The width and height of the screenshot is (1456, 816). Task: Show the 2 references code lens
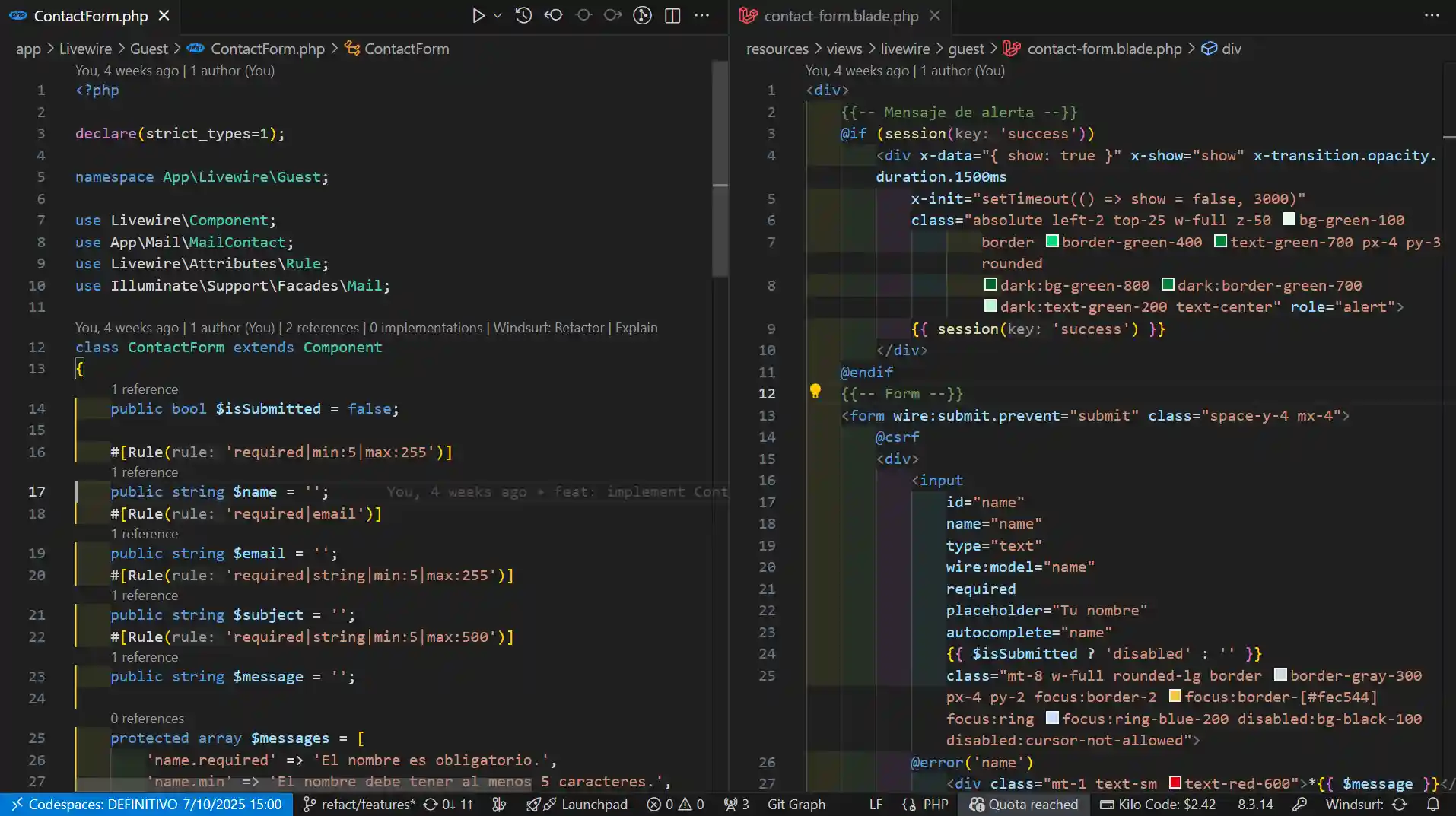click(x=322, y=328)
